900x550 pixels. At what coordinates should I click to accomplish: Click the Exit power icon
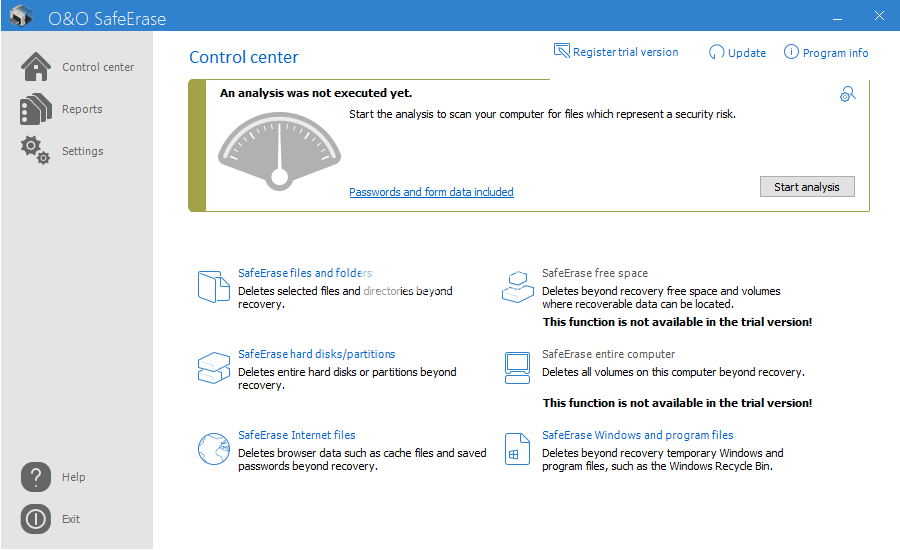click(36, 519)
